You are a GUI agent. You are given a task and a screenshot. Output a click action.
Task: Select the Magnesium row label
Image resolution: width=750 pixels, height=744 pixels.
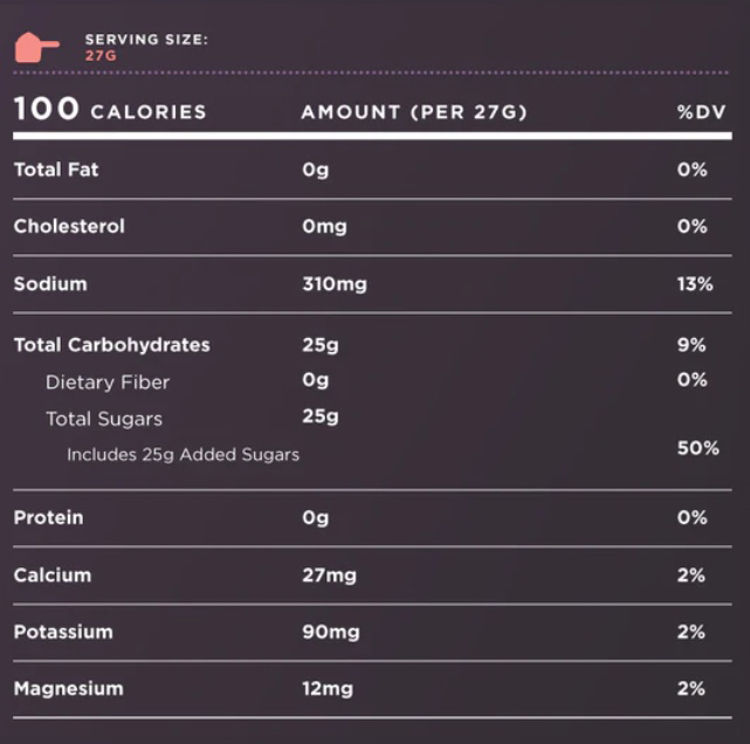click(x=68, y=689)
